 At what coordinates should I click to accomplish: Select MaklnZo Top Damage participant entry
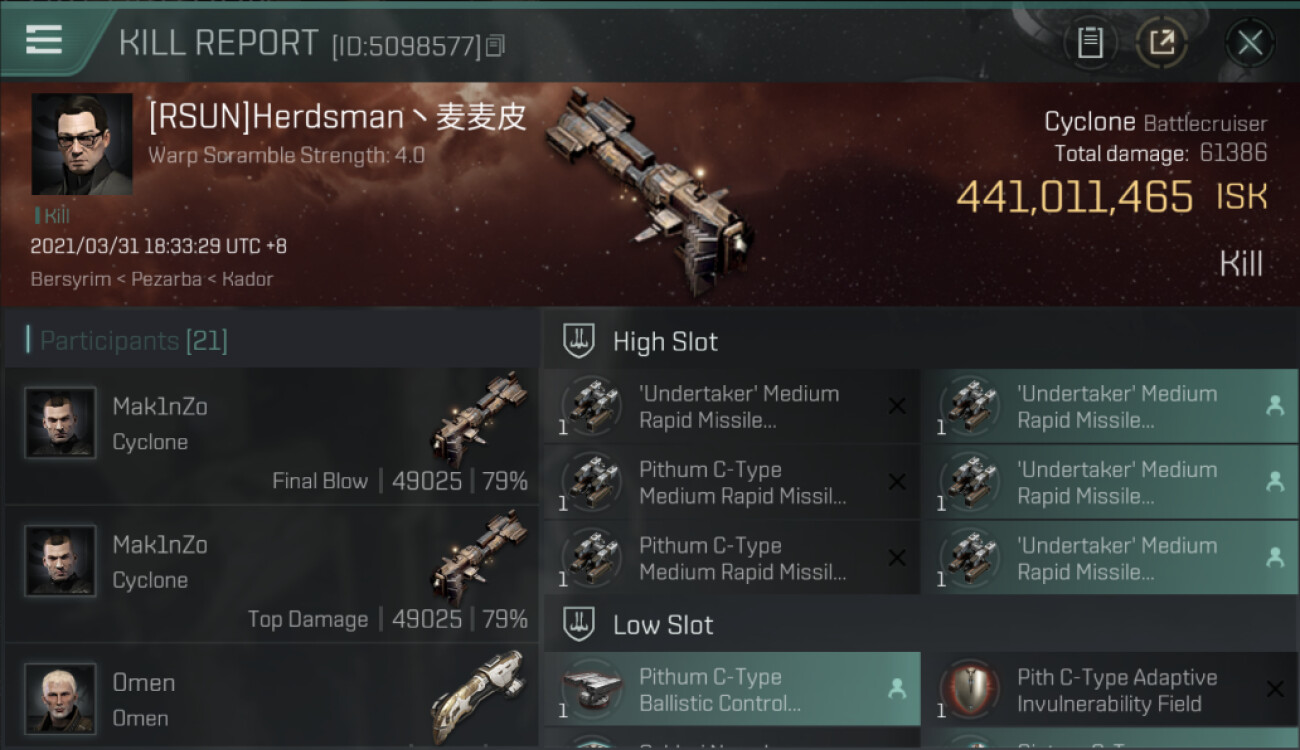click(272, 574)
